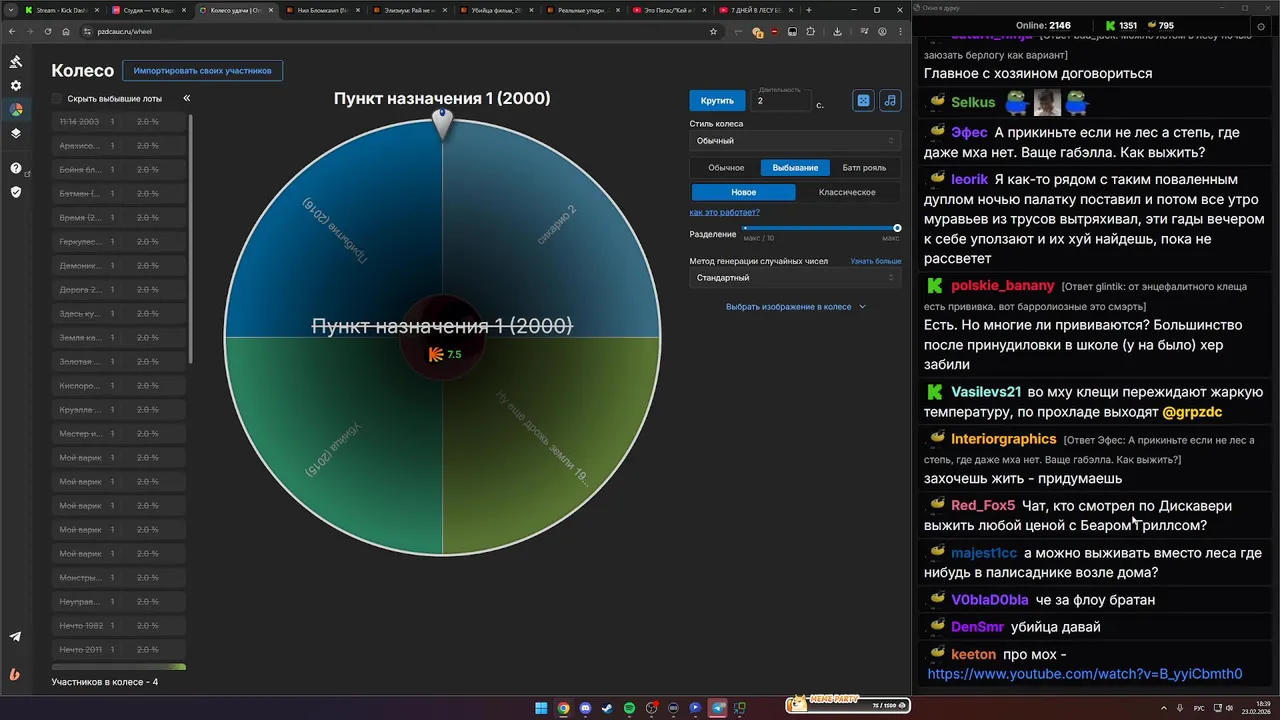Open the wheel style dropdown 'Обычный'
Viewport: 1280px width, 720px height.
[795, 141]
